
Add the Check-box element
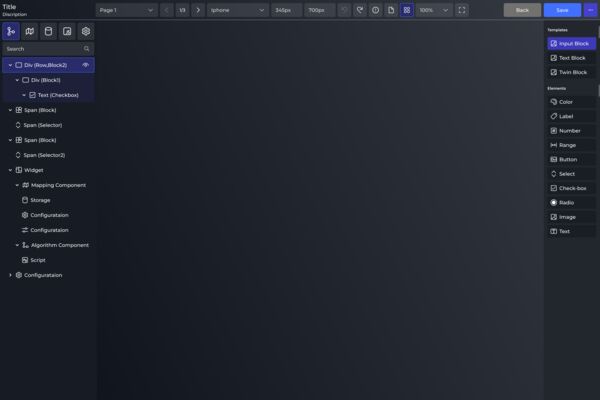(x=571, y=188)
